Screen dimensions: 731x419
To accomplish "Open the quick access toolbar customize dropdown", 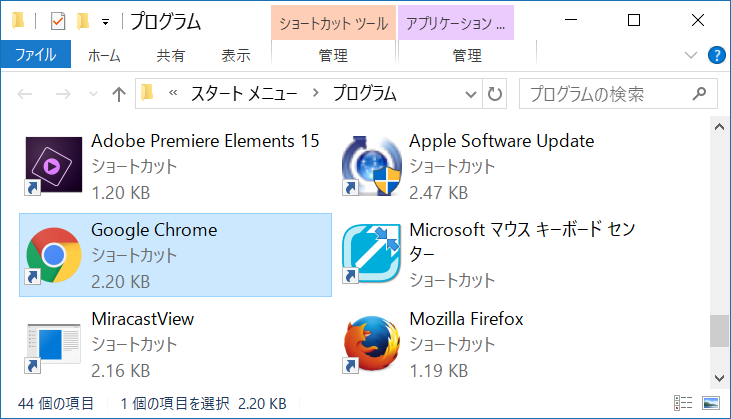I will click(x=106, y=22).
